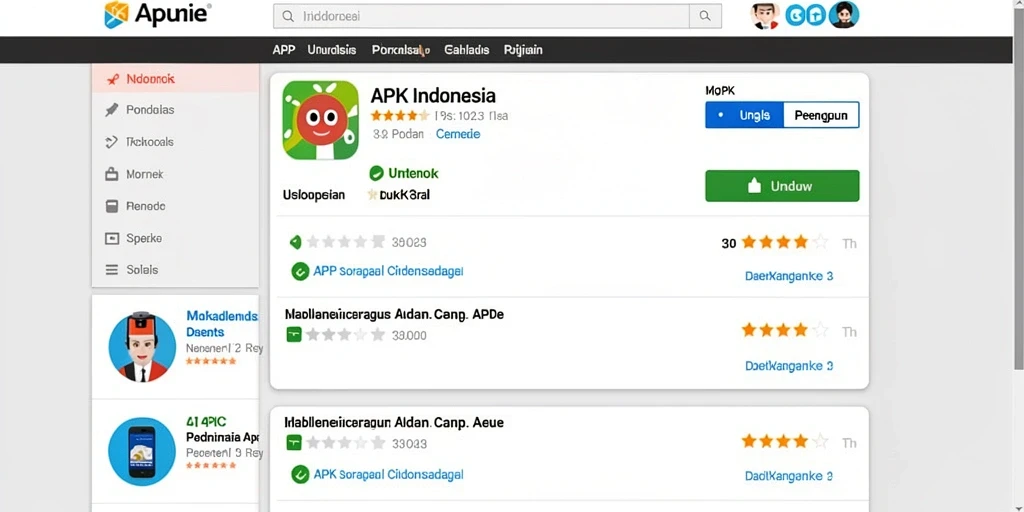Viewport: 1024px width, 512px height.
Task: Click inside the search input field
Action: [481, 16]
